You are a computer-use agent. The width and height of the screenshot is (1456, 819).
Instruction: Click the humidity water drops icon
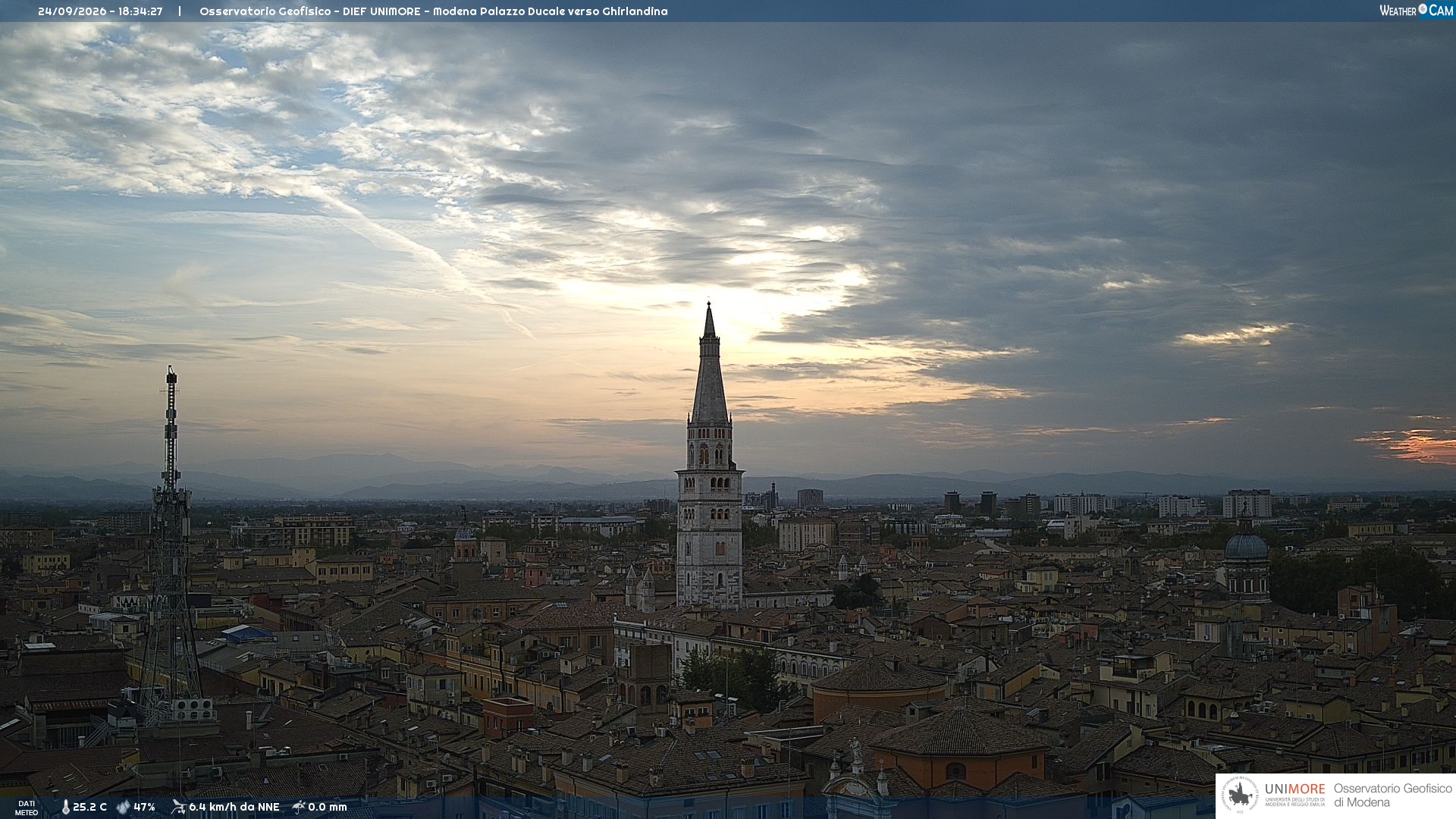(x=123, y=807)
